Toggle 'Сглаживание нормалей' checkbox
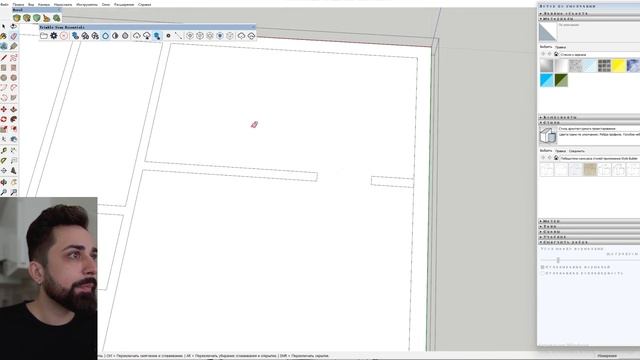Screen dimensions: 640x360 click(x=542, y=267)
